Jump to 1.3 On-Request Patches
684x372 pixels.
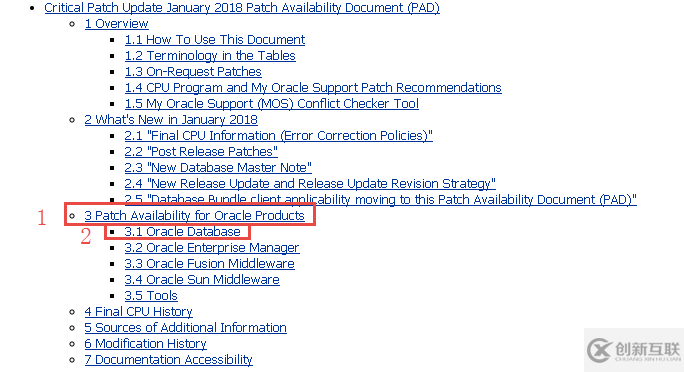click(193, 72)
